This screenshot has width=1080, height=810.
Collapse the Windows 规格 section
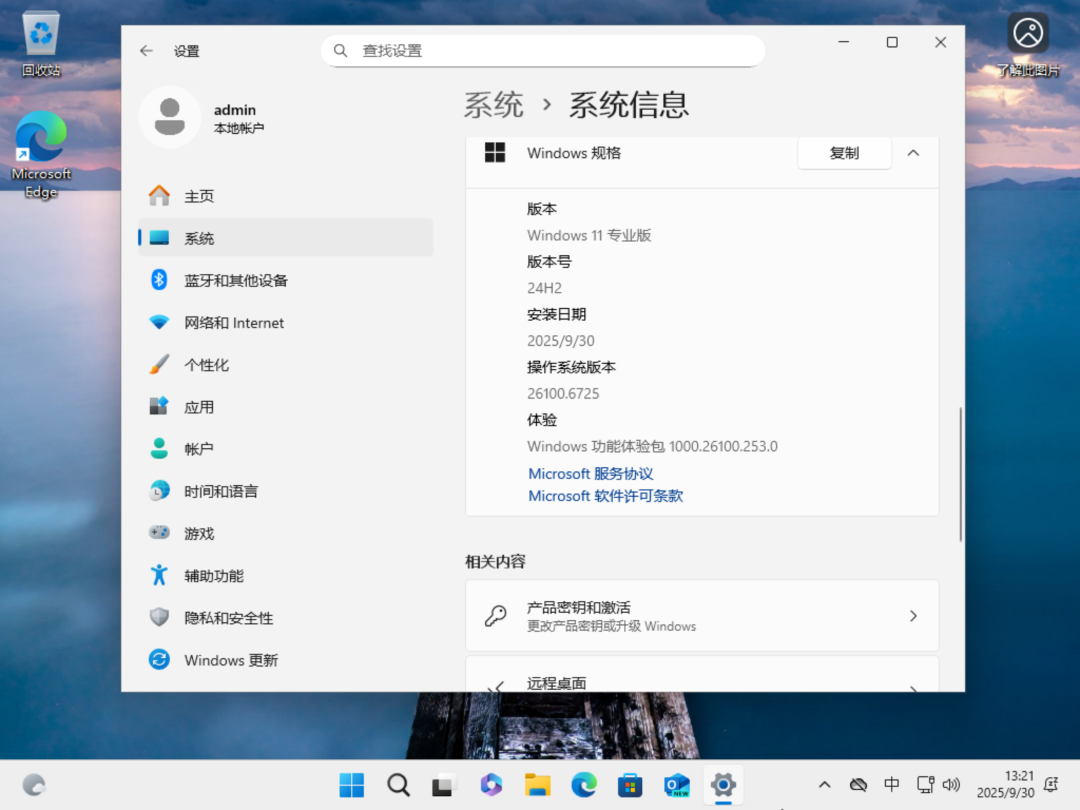913,153
